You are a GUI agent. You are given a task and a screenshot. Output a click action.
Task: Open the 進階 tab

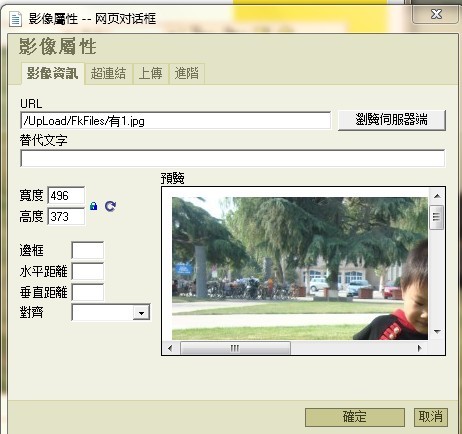[x=187, y=73]
